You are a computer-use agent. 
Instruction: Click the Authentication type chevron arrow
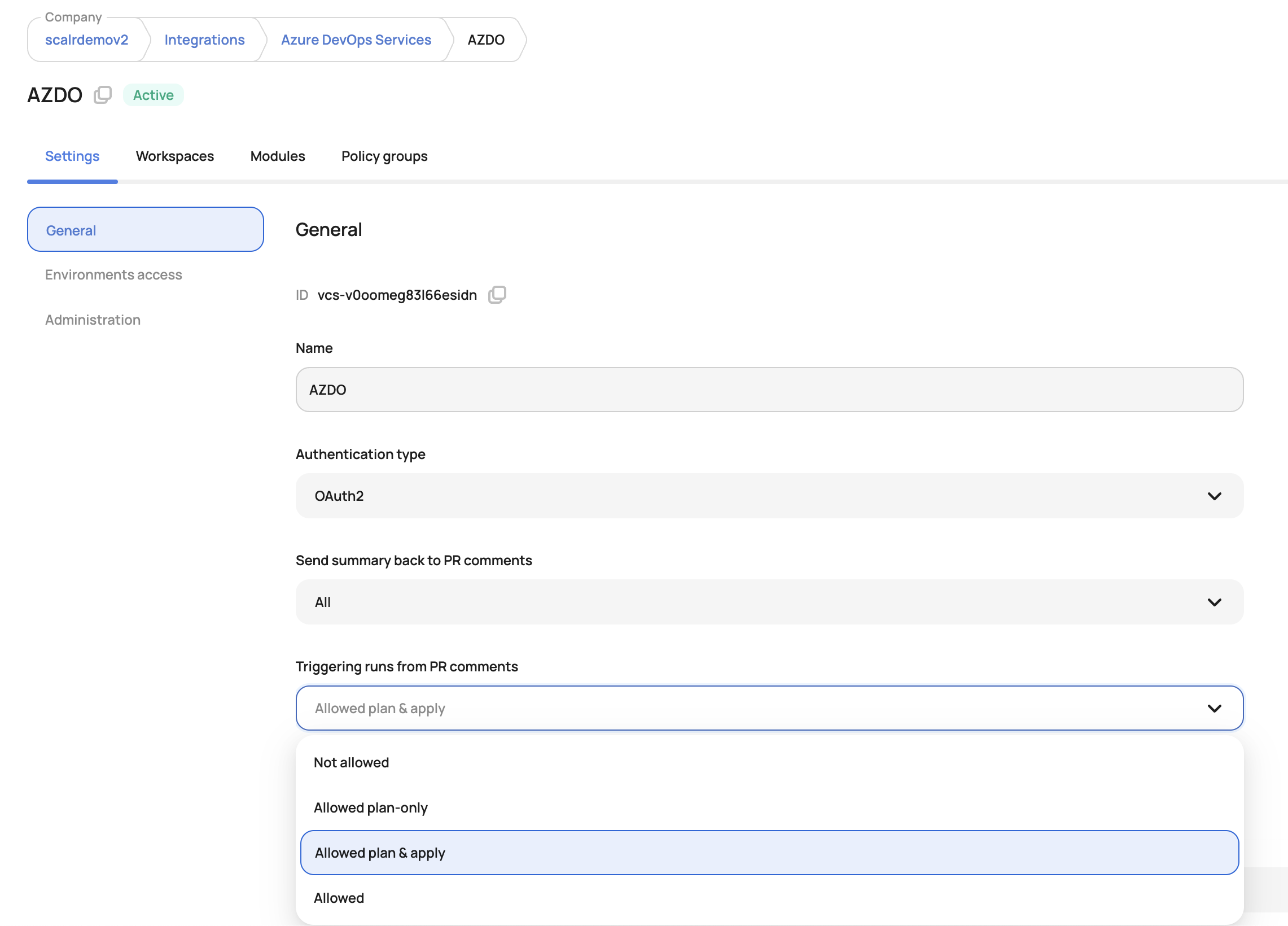tap(1213, 496)
